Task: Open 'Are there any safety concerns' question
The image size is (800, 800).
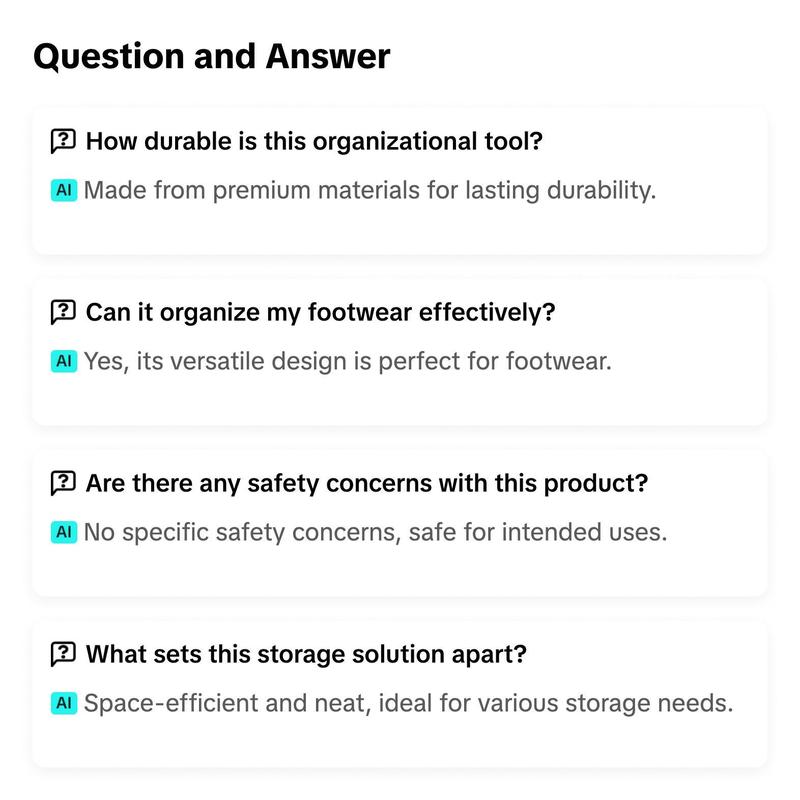Action: (x=367, y=483)
